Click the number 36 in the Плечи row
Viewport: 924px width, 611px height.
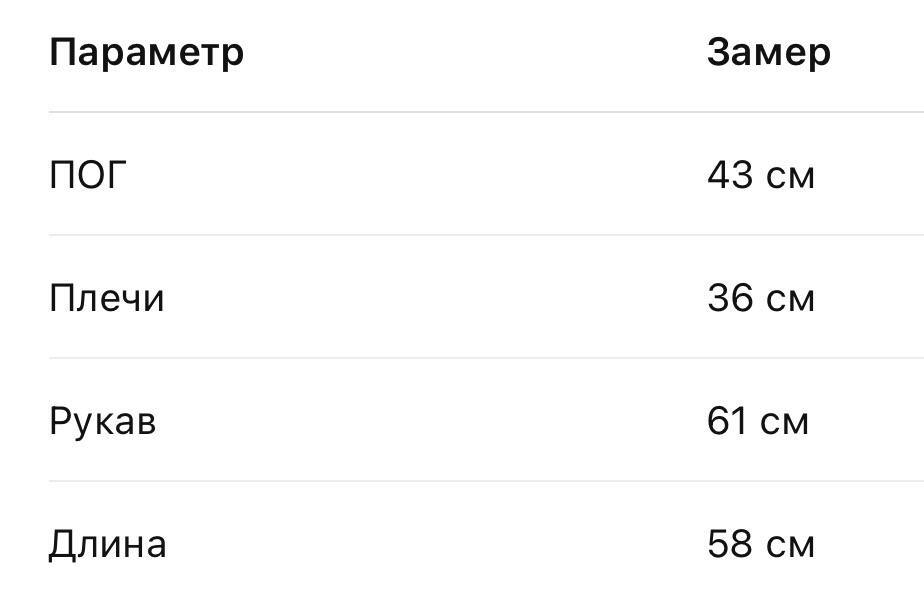click(x=730, y=298)
